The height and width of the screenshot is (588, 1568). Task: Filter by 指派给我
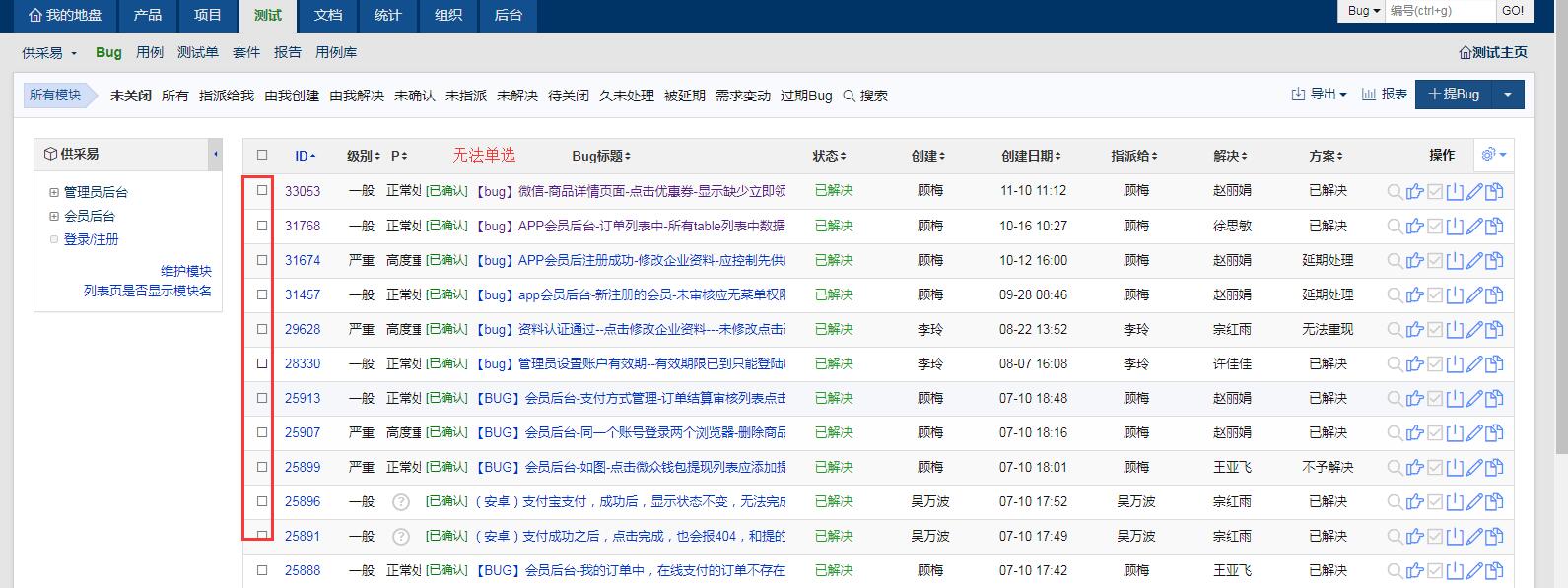227,96
